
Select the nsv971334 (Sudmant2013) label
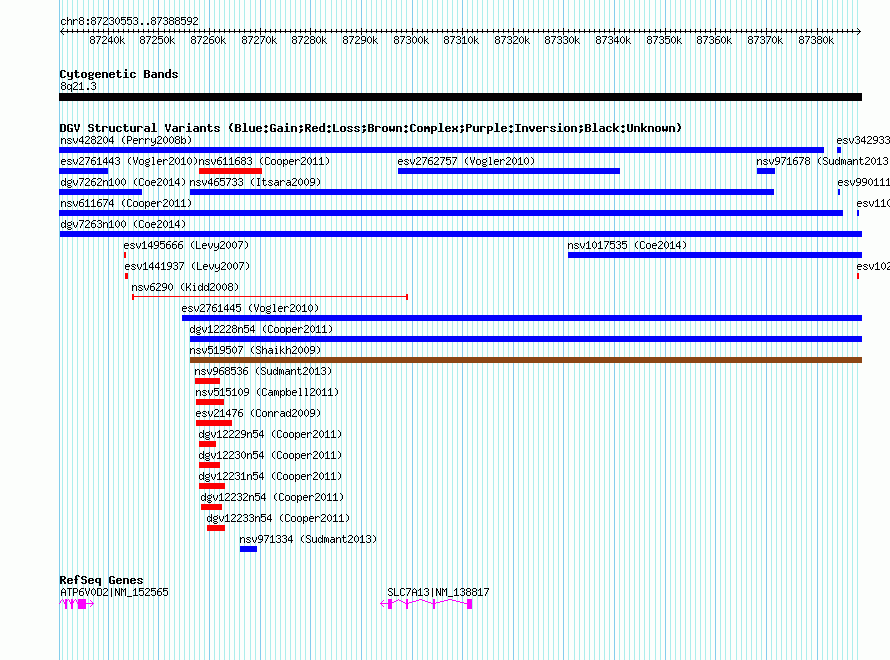[x=308, y=539]
